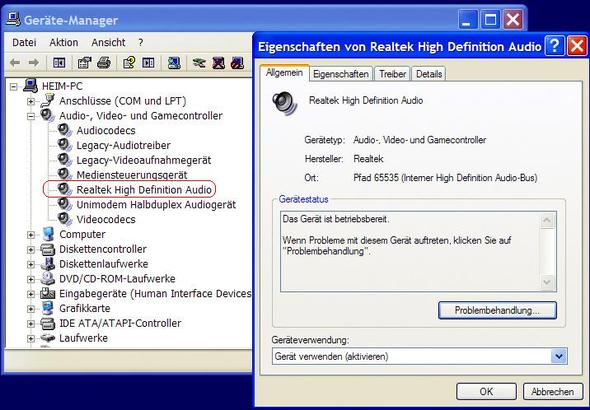
Task: Click the IDE ATA/ATAPI-Controller icon
Action: [x=48, y=323]
